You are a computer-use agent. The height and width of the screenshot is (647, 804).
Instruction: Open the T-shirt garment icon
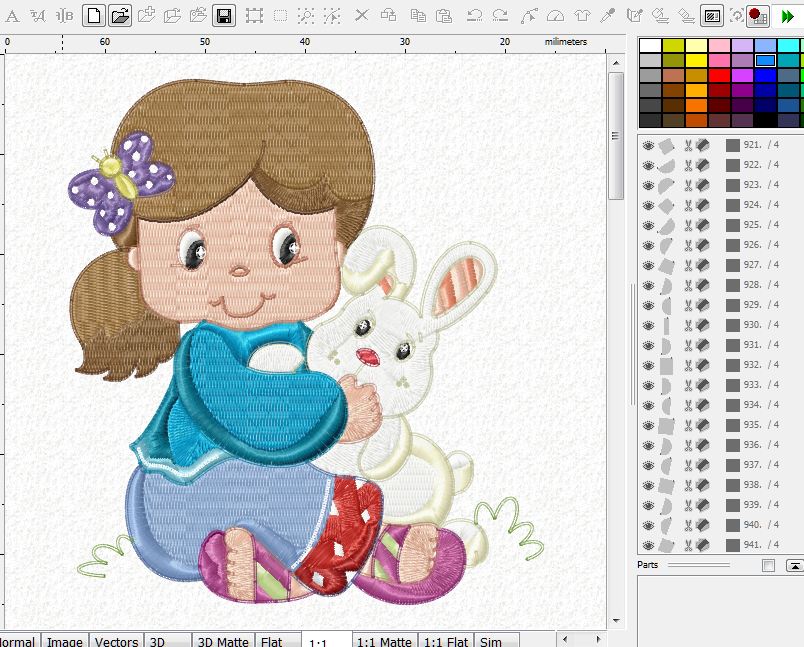[583, 15]
